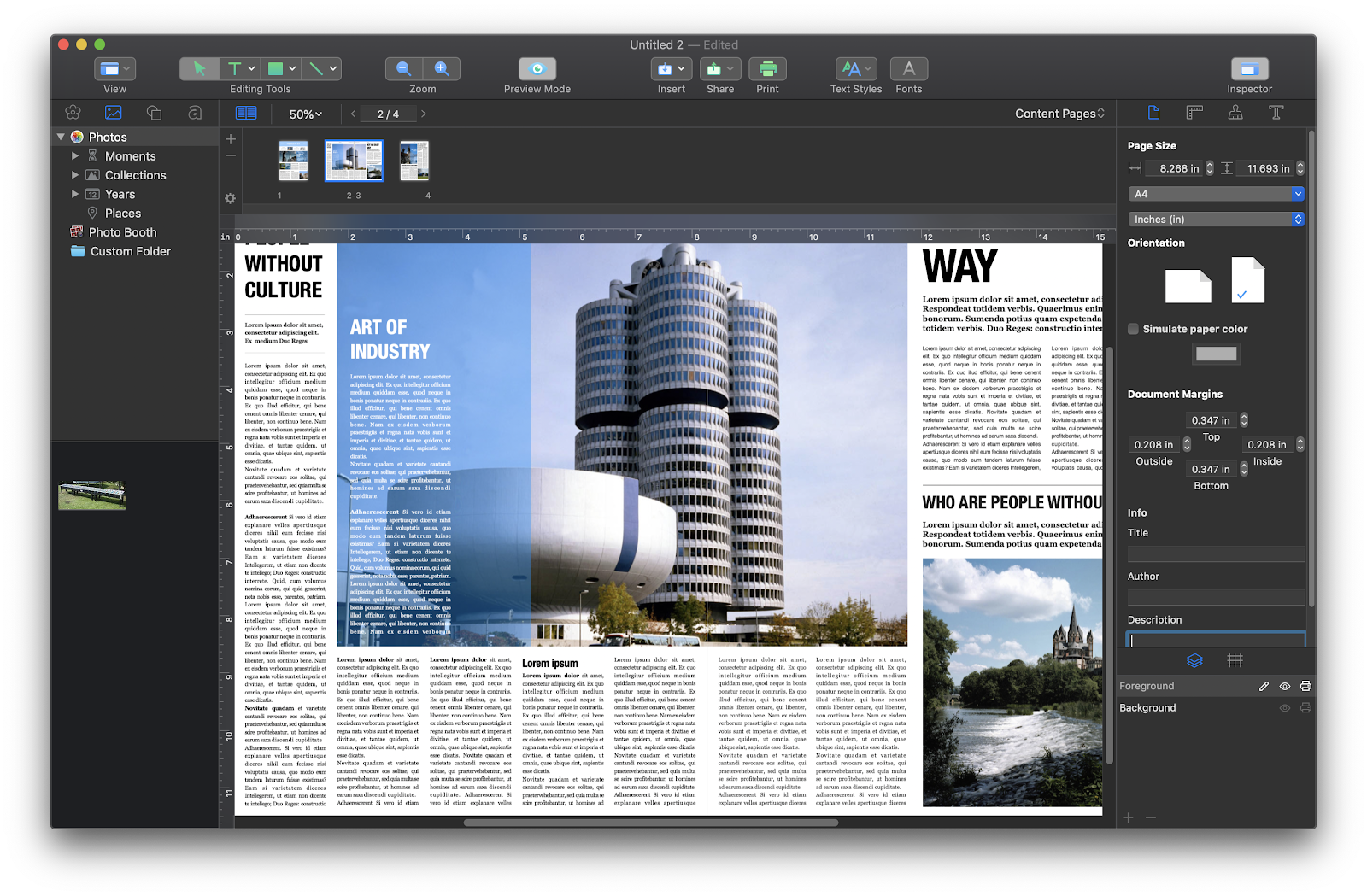Open the shapes library sidebar tab
The width and height of the screenshot is (1367, 896).
click(154, 113)
